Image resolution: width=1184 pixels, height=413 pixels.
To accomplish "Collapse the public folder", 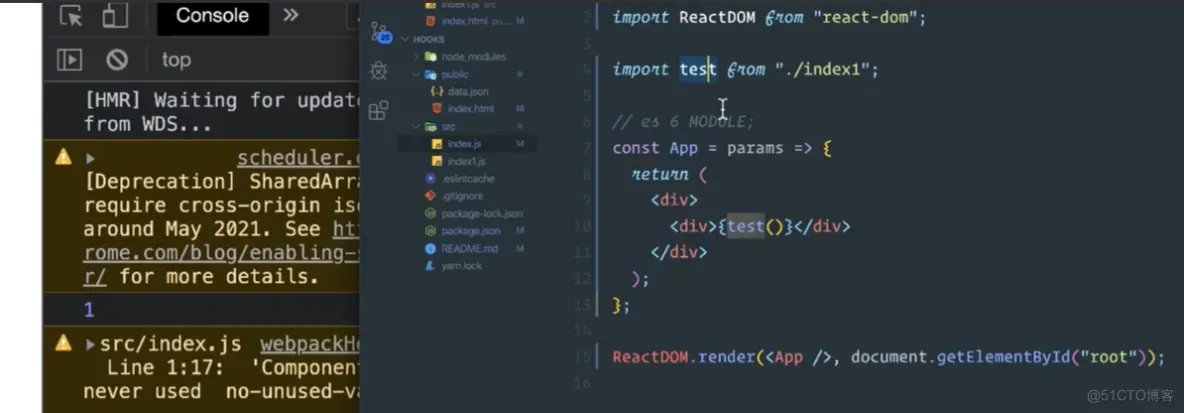I will click(x=453, y=75).
